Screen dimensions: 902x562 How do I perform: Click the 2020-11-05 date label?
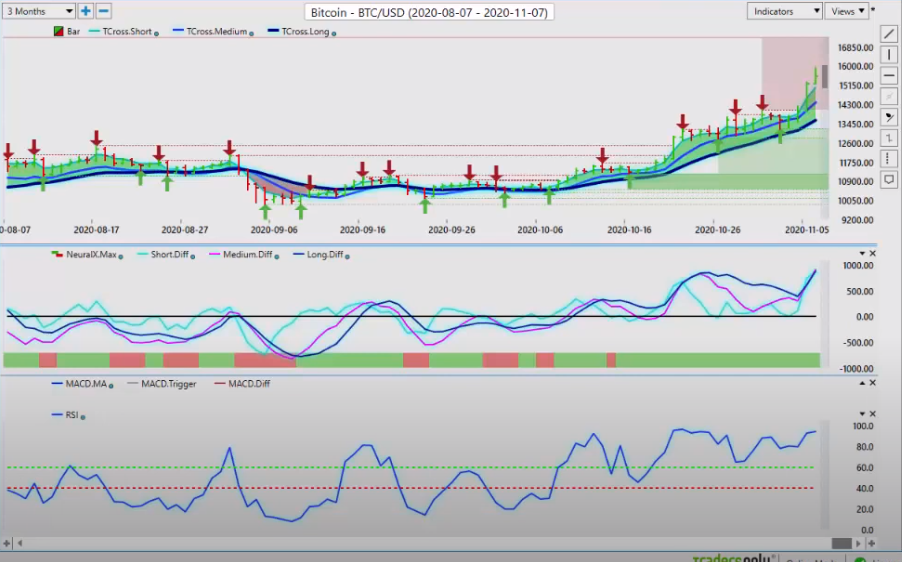pos(807,230)
